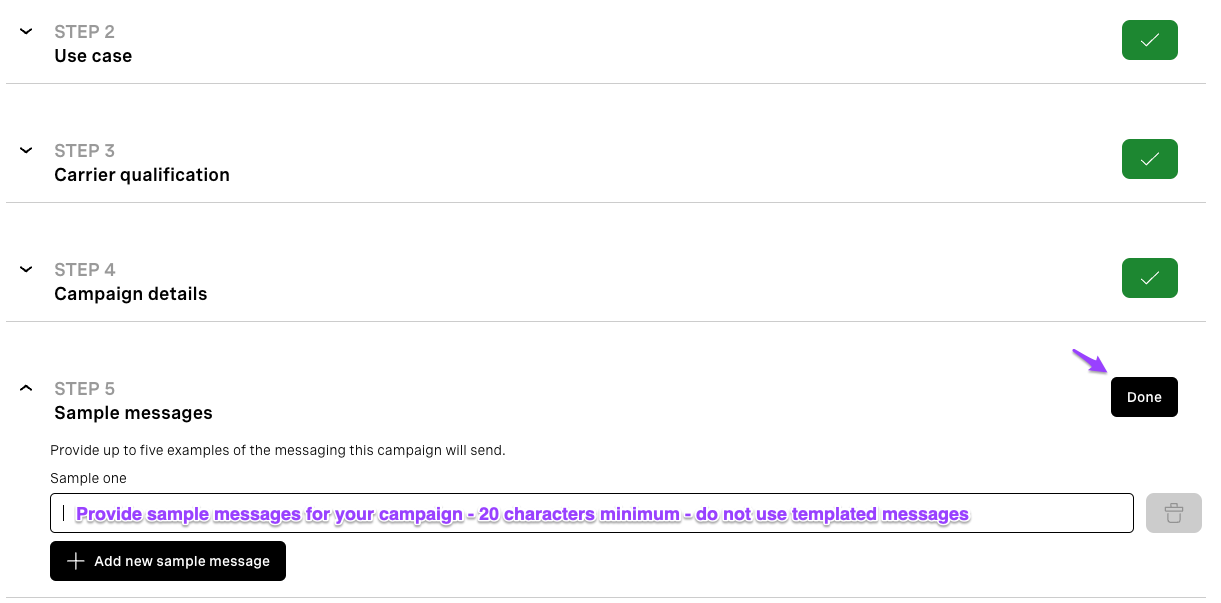Add new sample message
Image resolution: width=1221 pixels, height=603 pixels.
tap(168, 561)
